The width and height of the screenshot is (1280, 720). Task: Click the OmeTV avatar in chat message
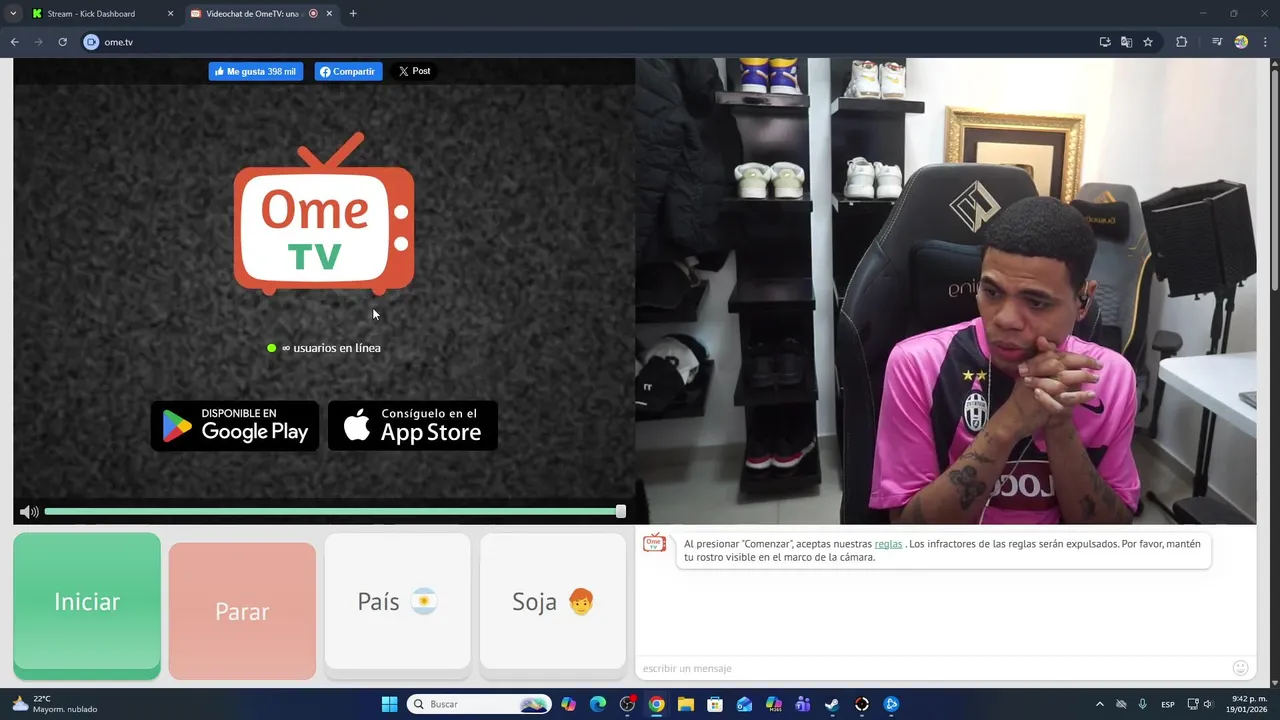point(654,543)
